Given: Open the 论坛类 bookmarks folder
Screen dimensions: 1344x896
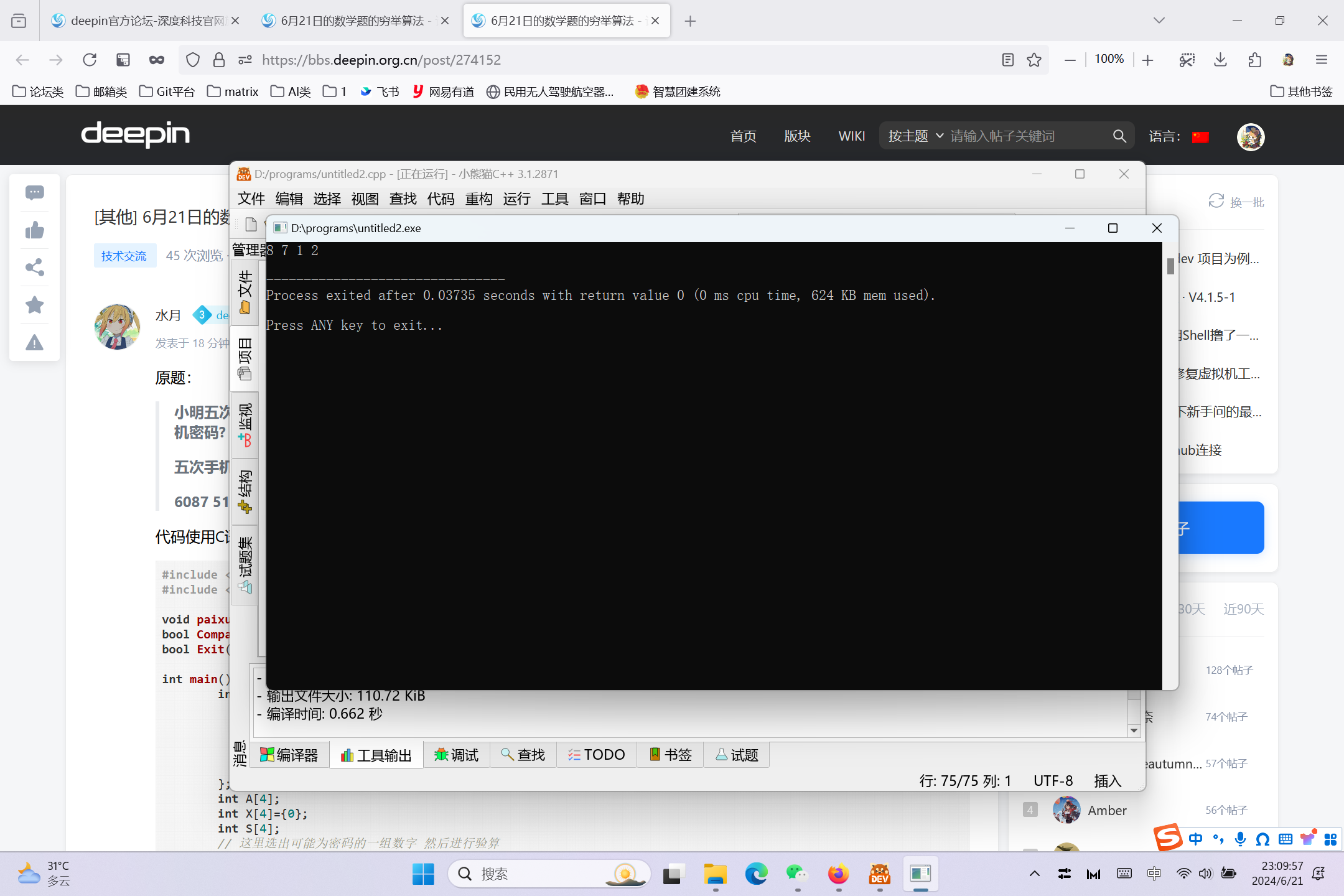Looking at the screenshot, I should pyautogui.click(x=38, y=91).
